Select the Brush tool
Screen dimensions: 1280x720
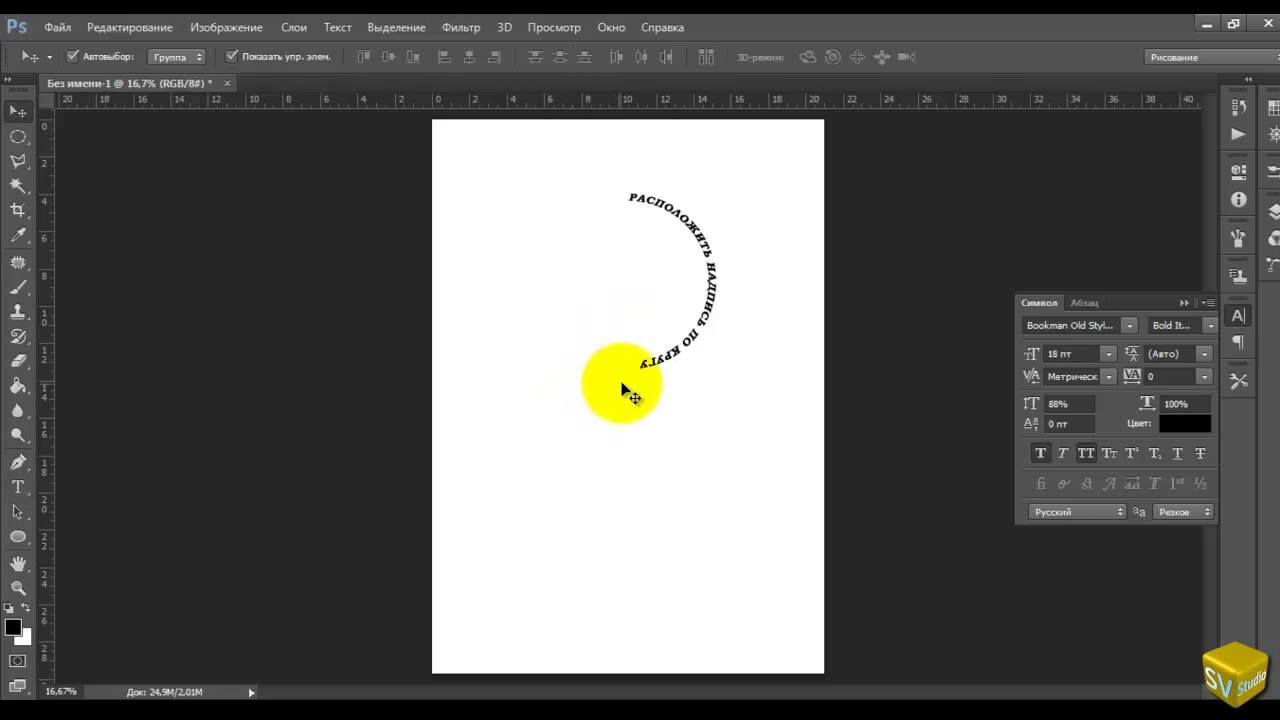tap(18, 287)
